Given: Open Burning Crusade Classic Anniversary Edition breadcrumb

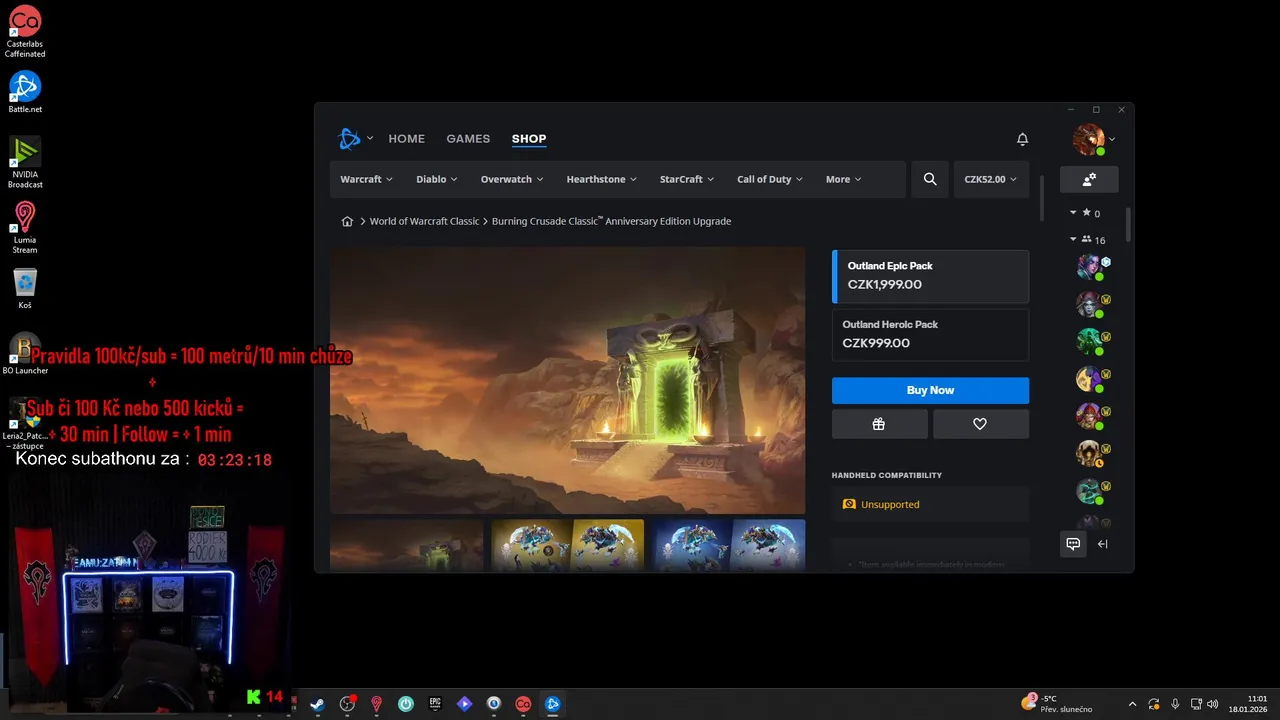Looking at the screenshot, I should pyautogui.click(x=611, y=221).
